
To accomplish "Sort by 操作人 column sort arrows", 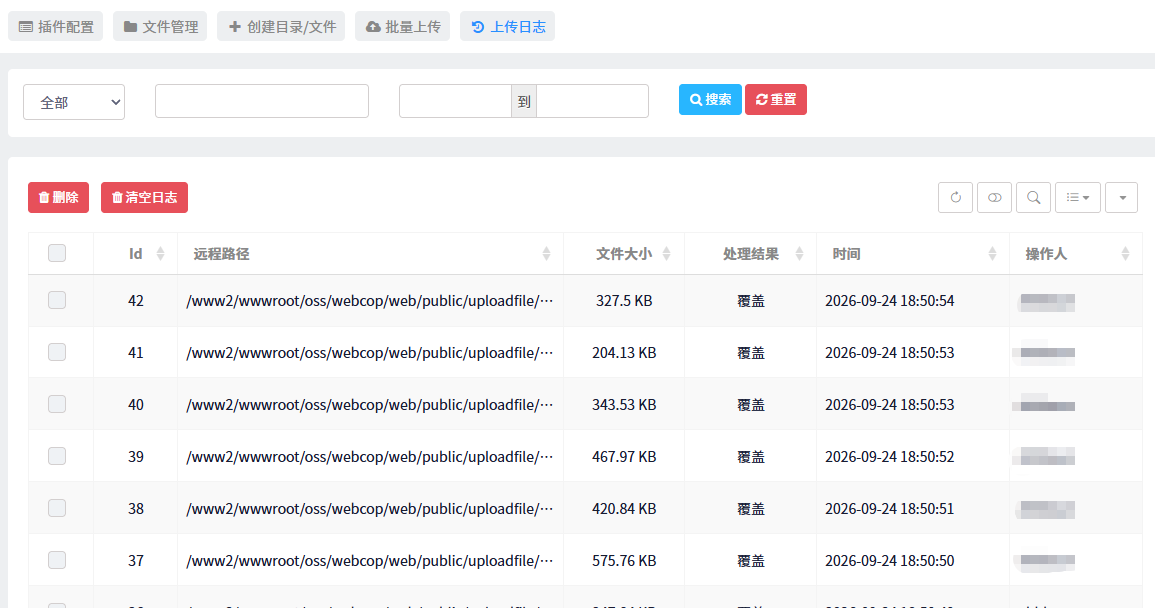I will tap(1126, 254).
